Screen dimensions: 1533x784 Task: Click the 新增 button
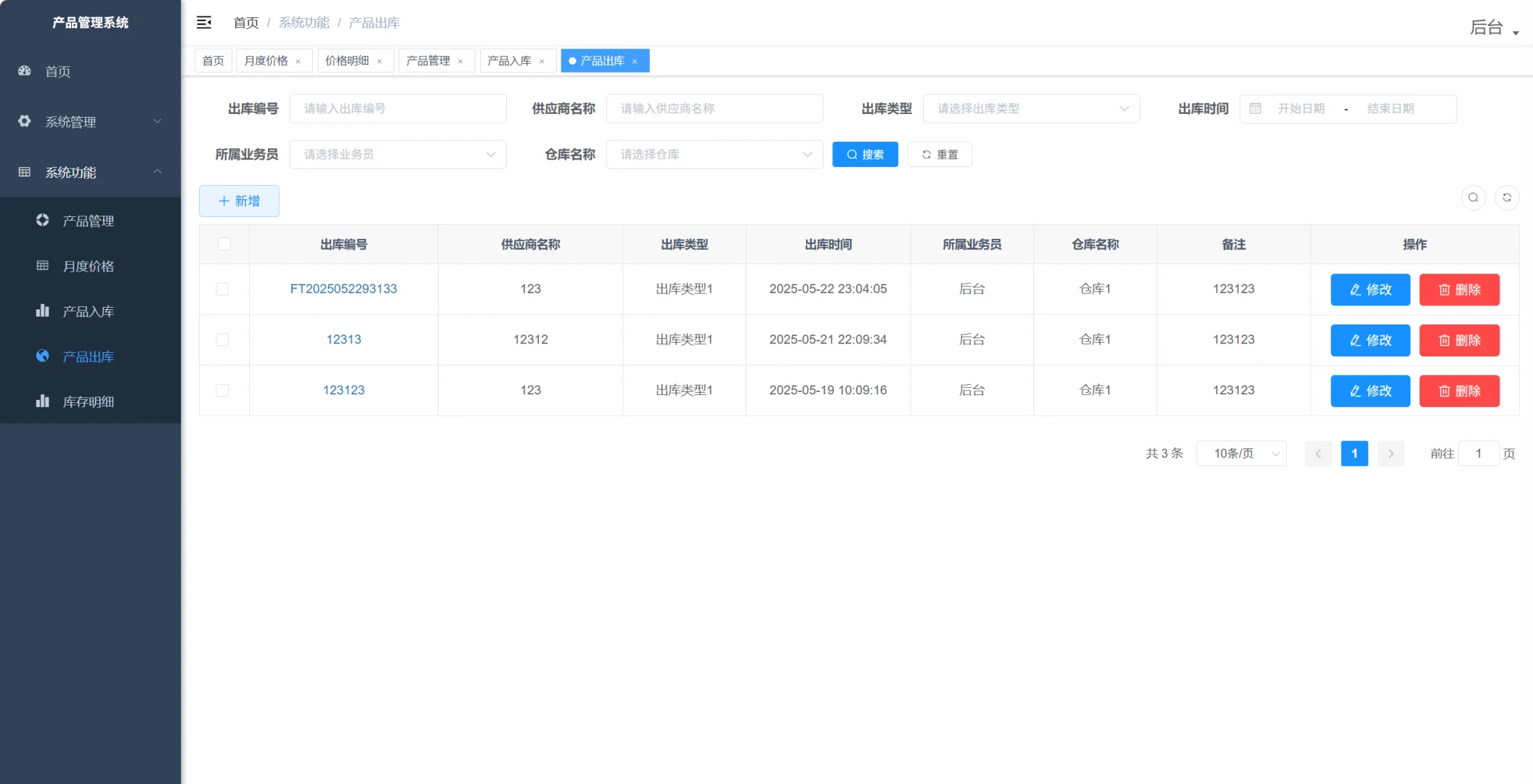pyautogui.click(x=239, y=200)
